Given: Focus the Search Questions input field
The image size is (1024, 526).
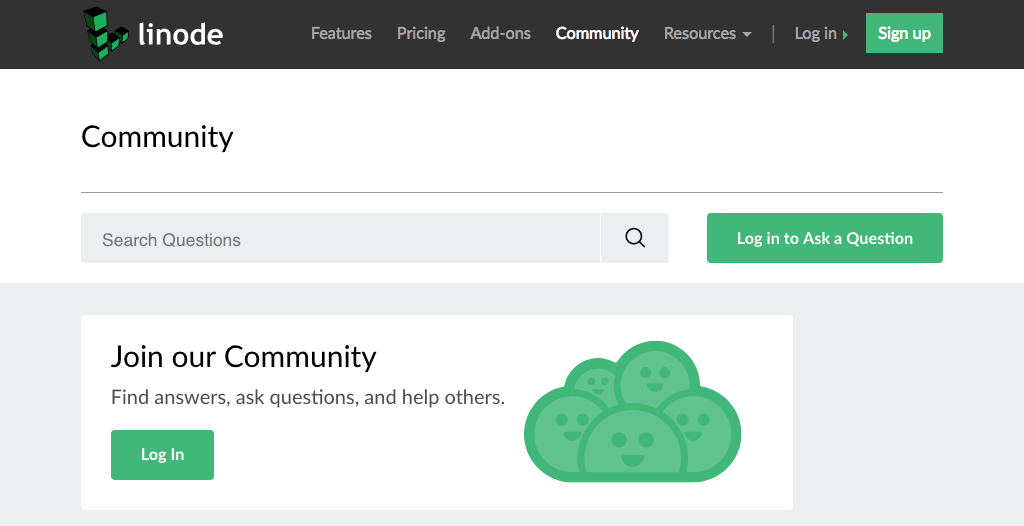Looking at the screenshot, I should (x=340, y=238).
